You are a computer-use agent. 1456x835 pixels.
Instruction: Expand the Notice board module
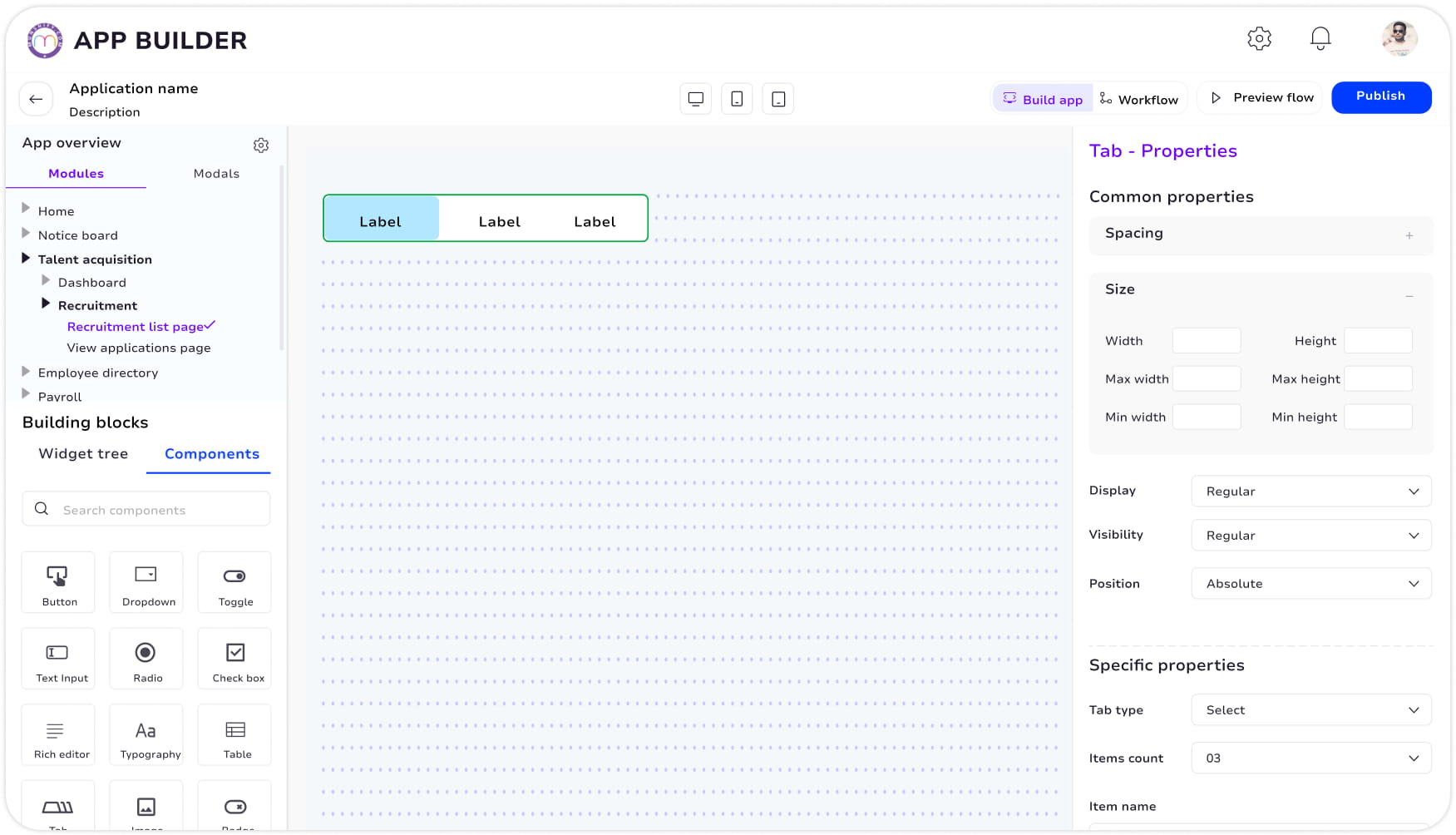(x=26, y=233)
